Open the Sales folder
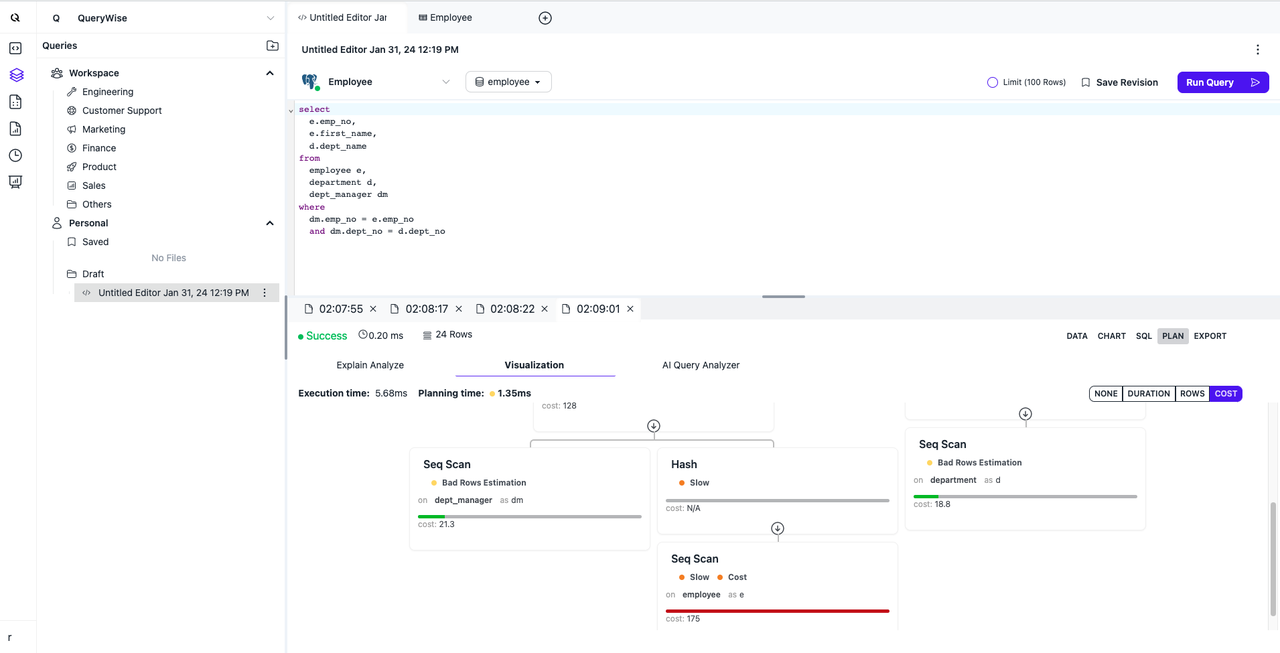The height and width of the screenshot is (653, 1280). [x=94, y=185]
